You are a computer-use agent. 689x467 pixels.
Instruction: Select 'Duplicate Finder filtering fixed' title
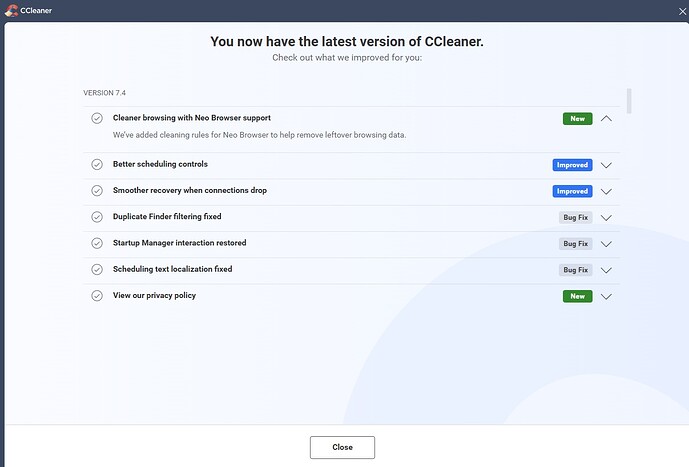point(167,216)
